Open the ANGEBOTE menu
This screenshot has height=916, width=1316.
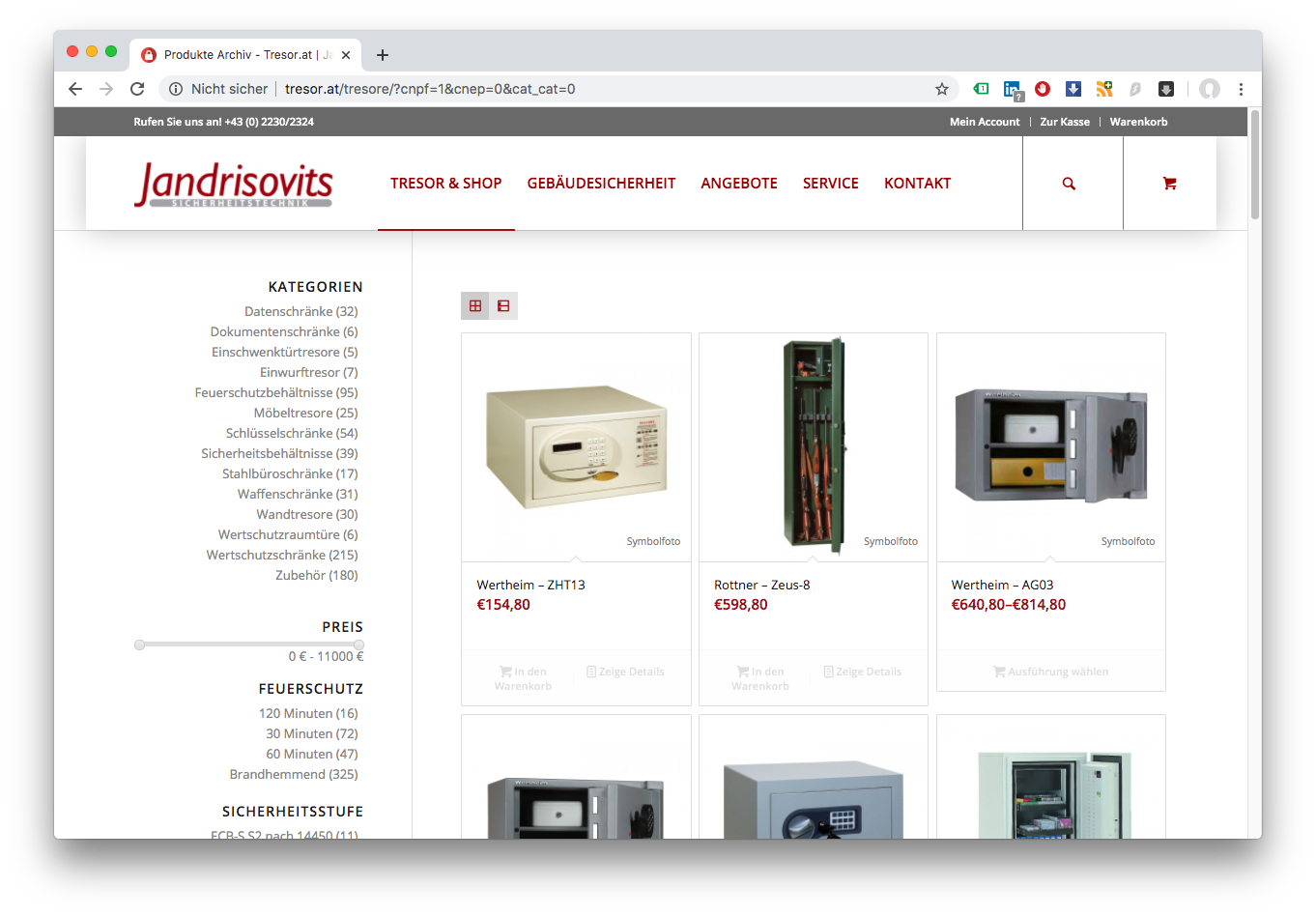tap(739, 183)
